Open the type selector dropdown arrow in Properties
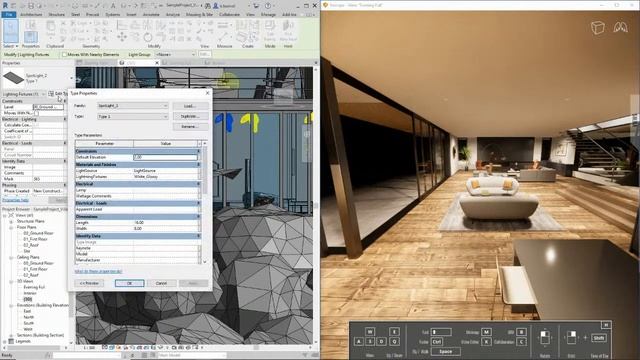 click(71, 78)
